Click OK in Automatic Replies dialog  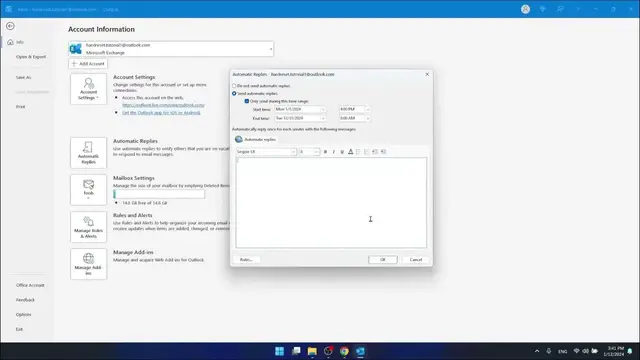tap(382, 260)
